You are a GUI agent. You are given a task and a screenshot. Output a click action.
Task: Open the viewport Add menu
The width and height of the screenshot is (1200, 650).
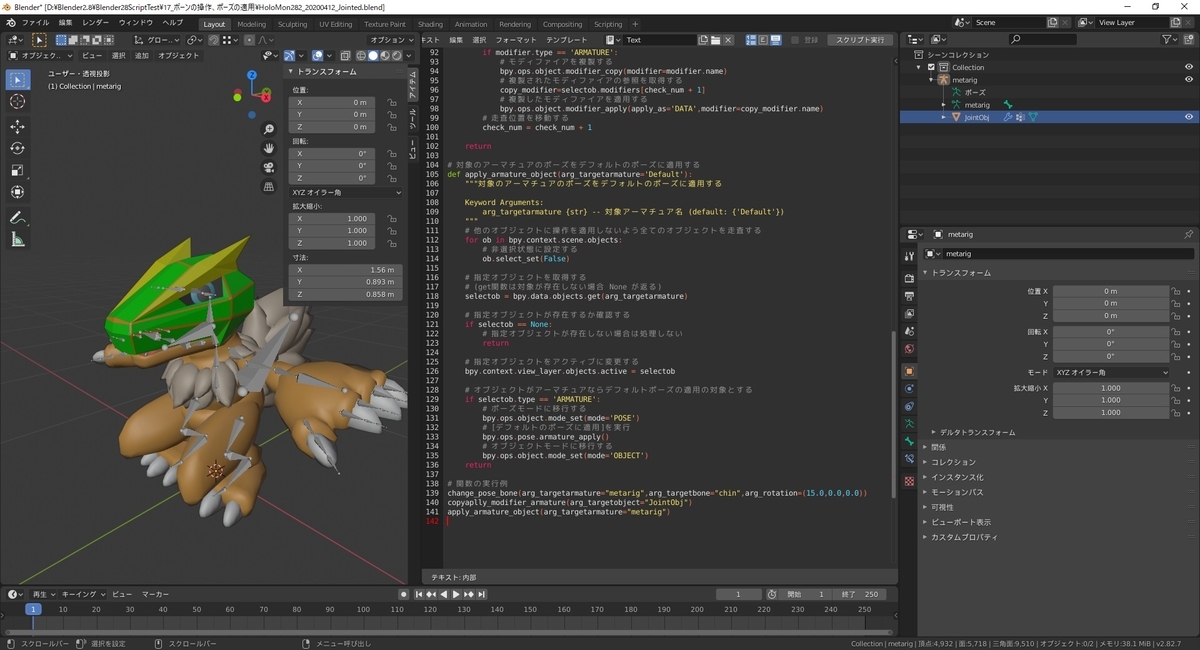click(x=142, y=56)
